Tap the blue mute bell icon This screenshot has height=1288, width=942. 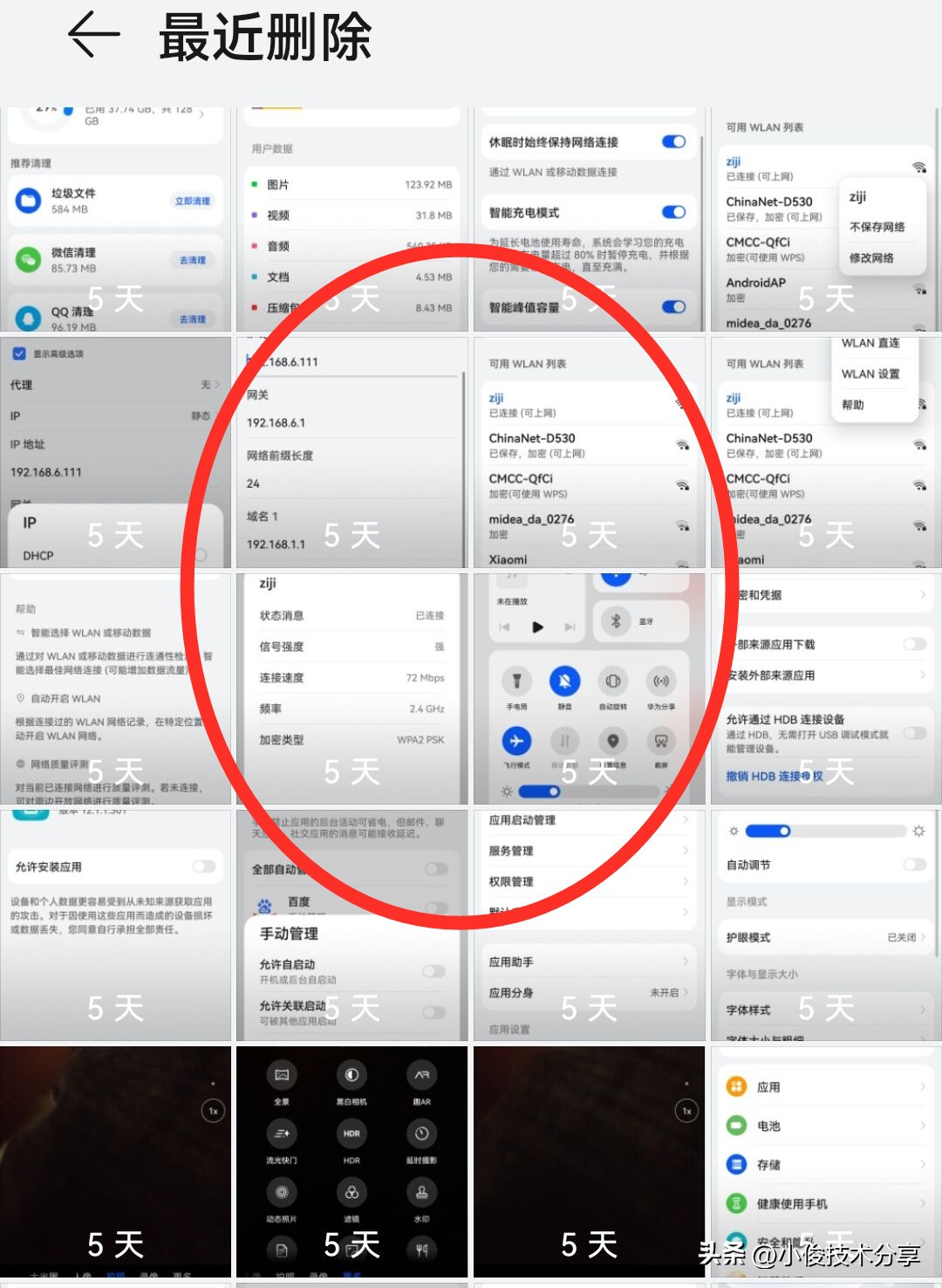coord(564,681)
